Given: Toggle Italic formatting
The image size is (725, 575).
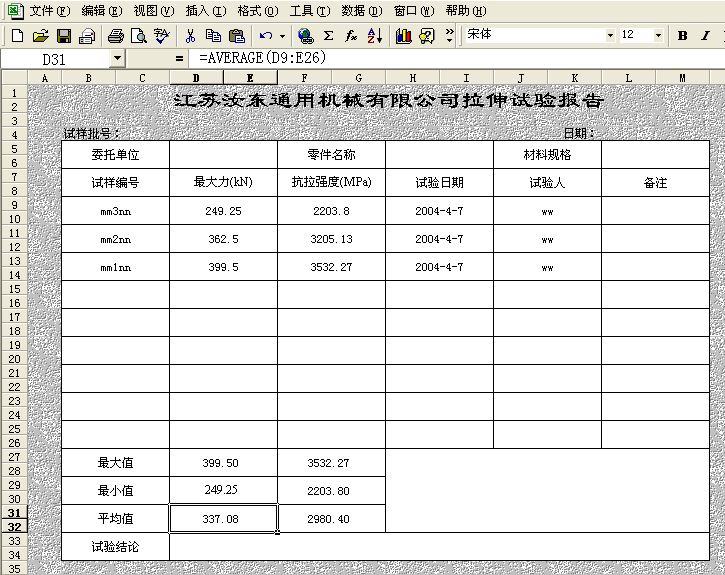Looking at the screenshot, I should click(705, 36).
